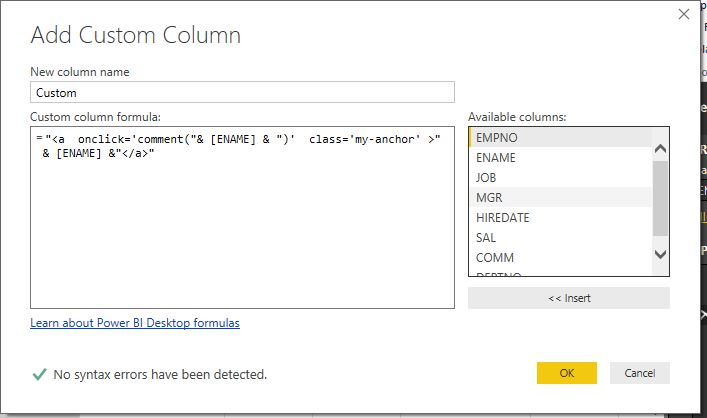The width and height of the screenshot is (707, 418).
Task: Select HIREDATE in available columns
Action: pos(560,217)
